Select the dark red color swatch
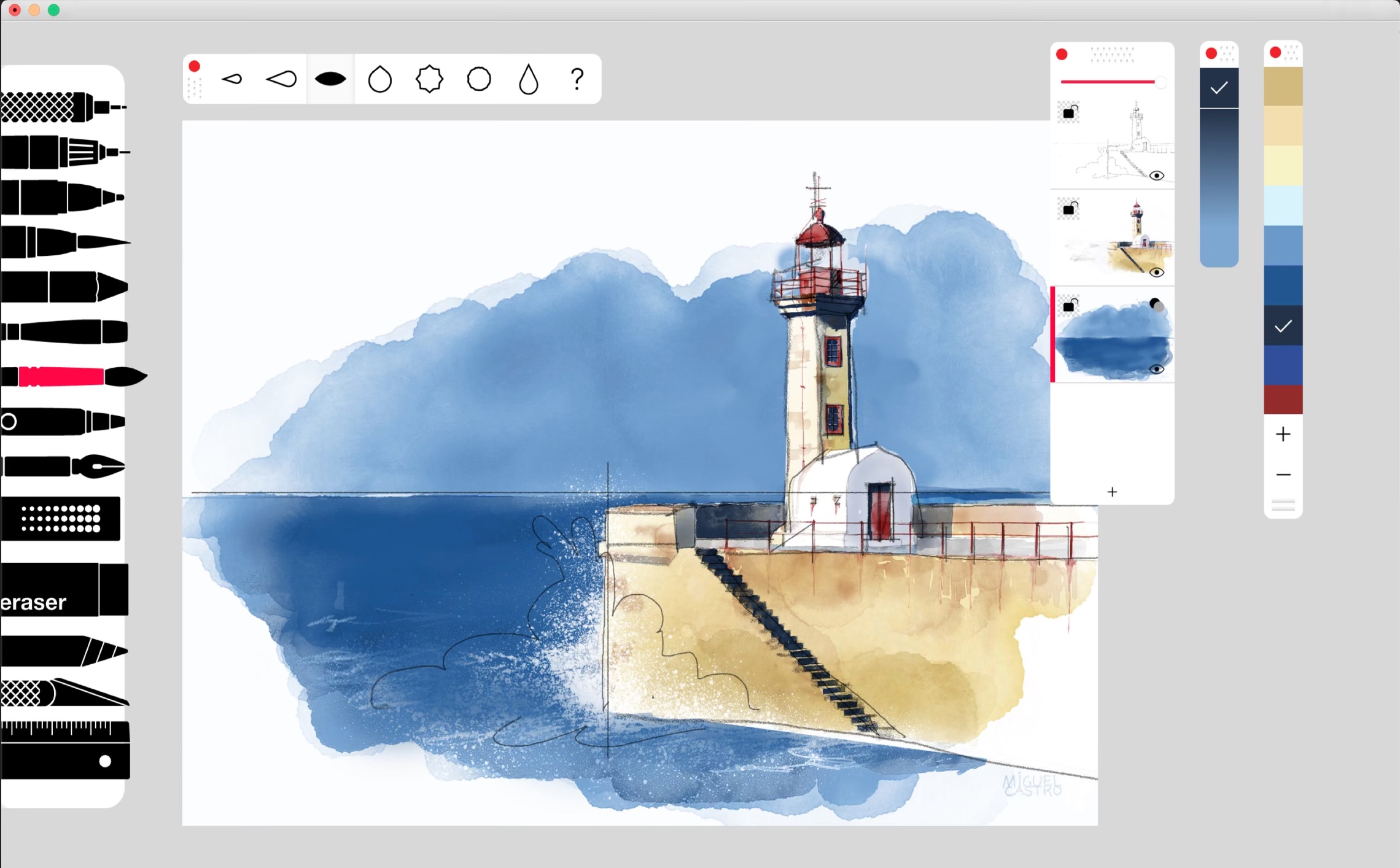Viewport: 1400px width, 868px height. 1283,400
